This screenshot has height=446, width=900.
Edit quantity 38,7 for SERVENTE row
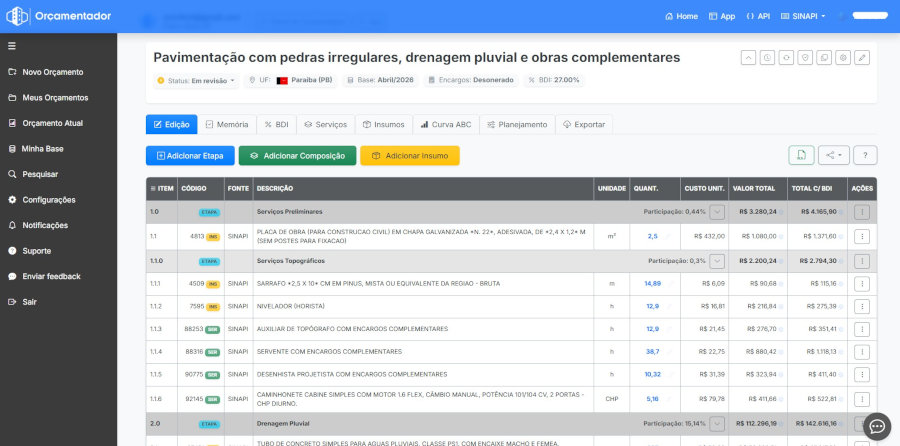point(653,351)
